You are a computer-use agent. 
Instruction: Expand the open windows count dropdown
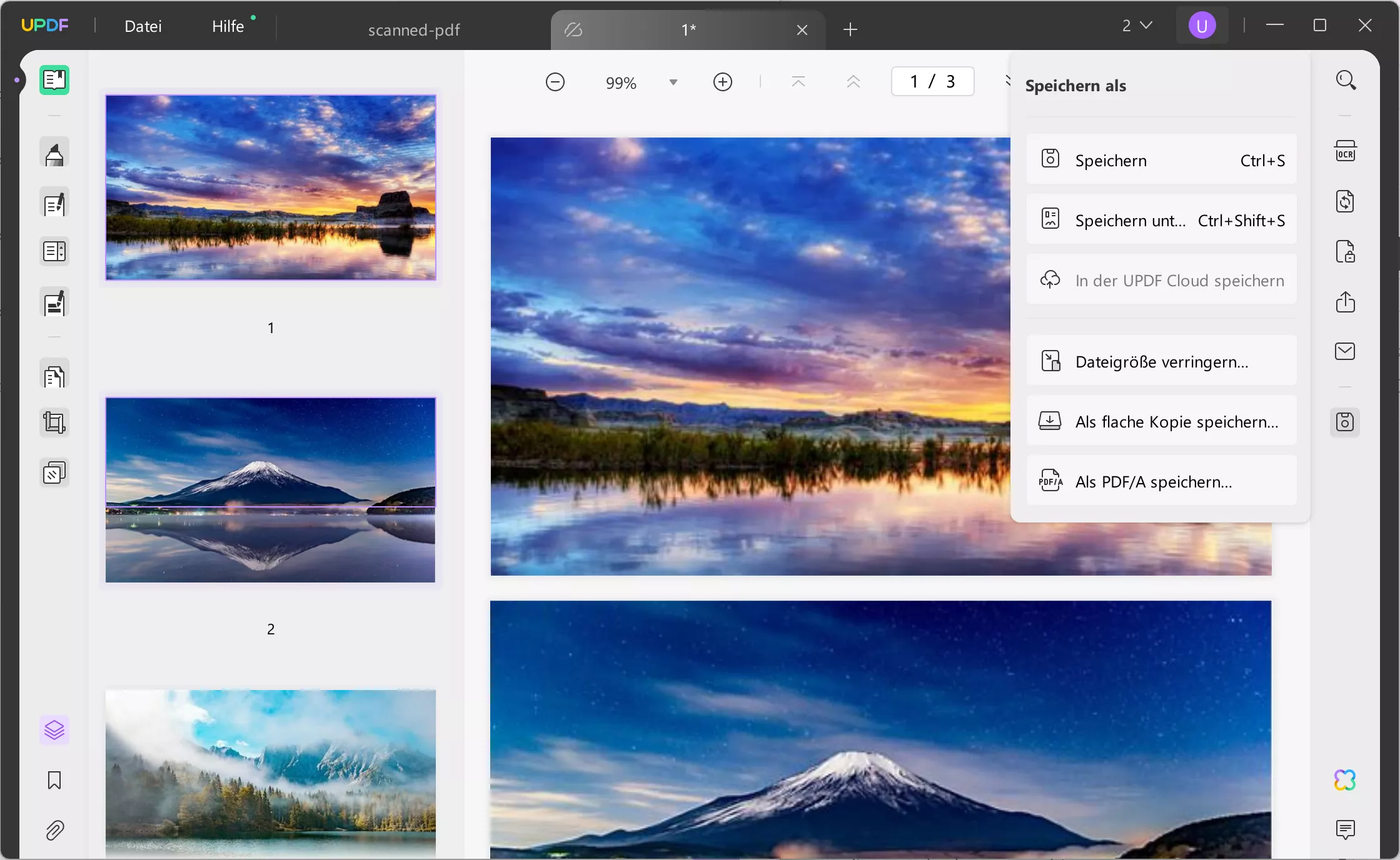[x=1137, y=26]
